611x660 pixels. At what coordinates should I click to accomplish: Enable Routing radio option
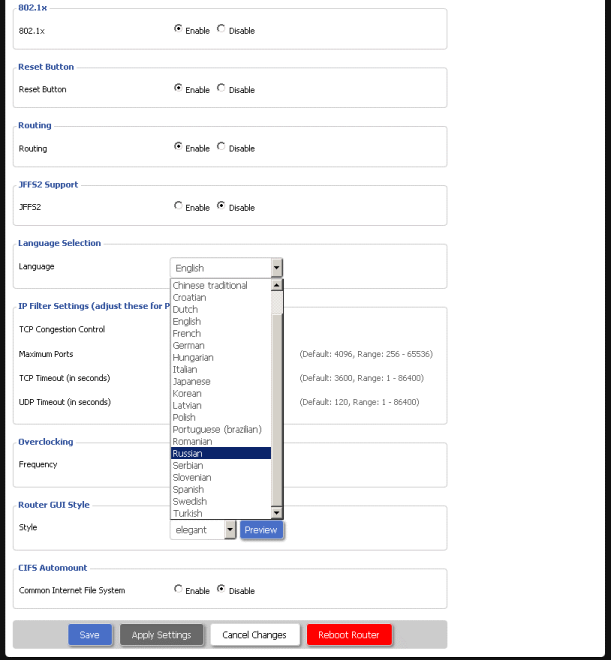click(x=178, y=146)
